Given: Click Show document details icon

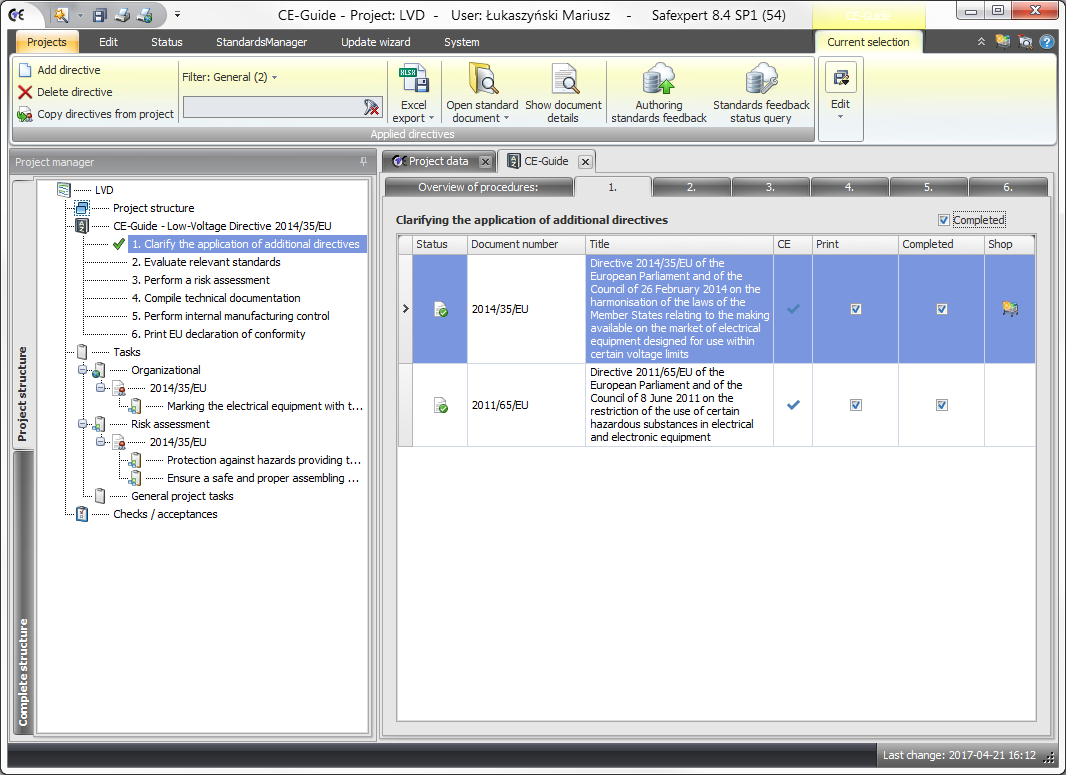Looking at the screenshot, I should coord(563,80).
